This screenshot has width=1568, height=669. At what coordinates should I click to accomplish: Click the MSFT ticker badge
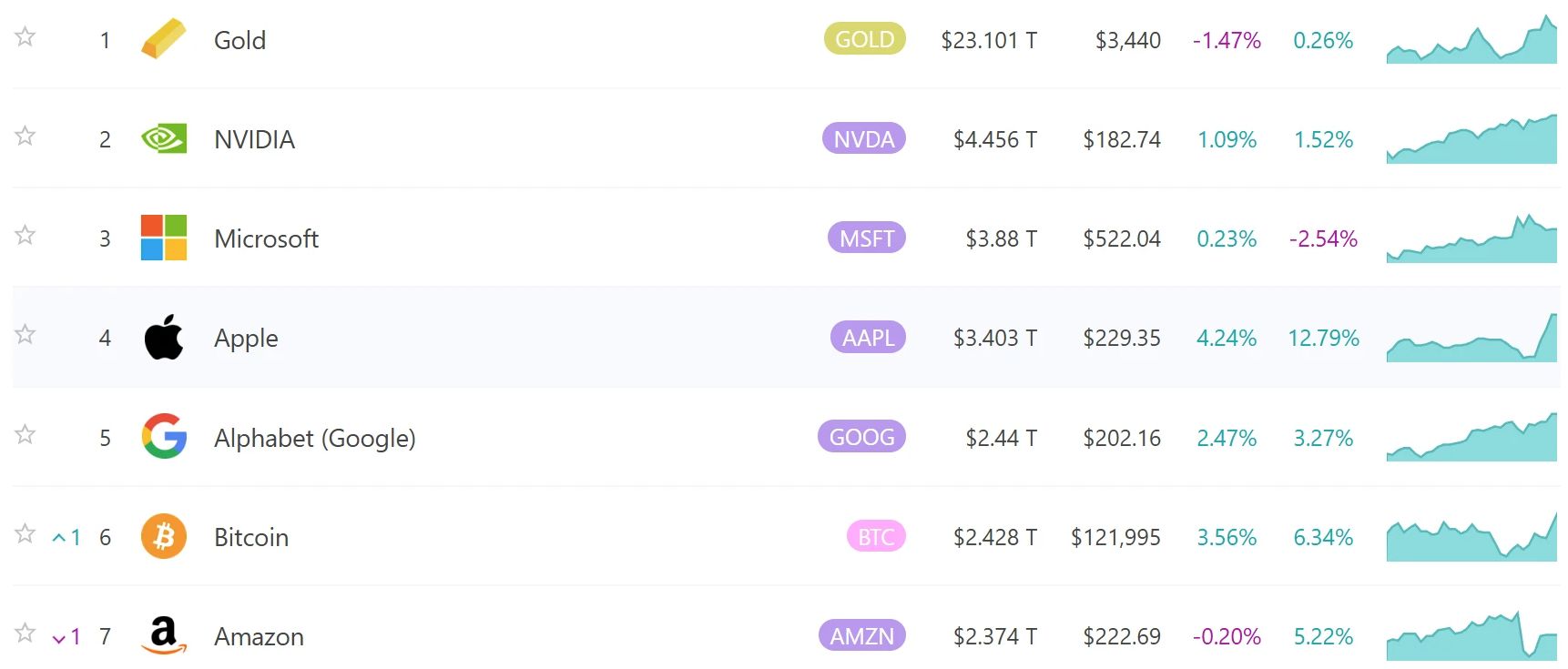(866, 238)
